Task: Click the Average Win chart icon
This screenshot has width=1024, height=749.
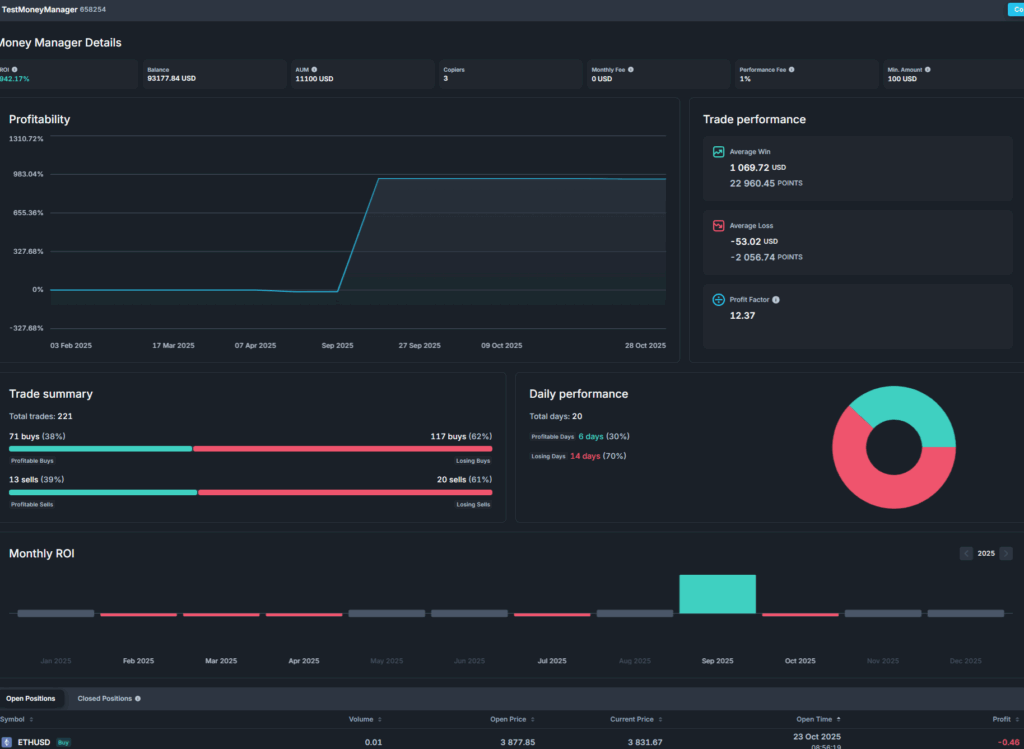Action: pos(718,152)
